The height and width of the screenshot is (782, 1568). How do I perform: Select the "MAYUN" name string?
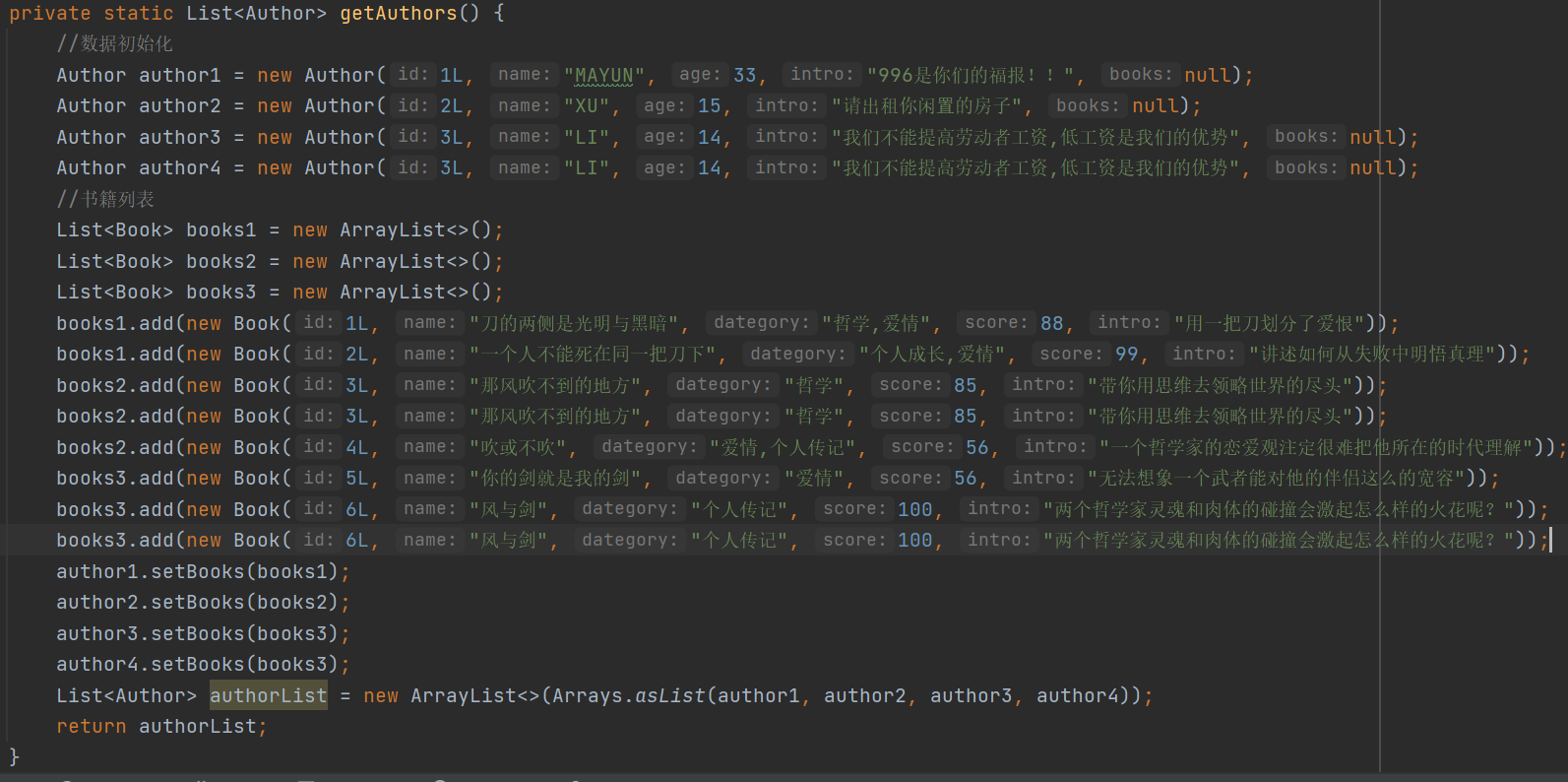pos(604,75)
